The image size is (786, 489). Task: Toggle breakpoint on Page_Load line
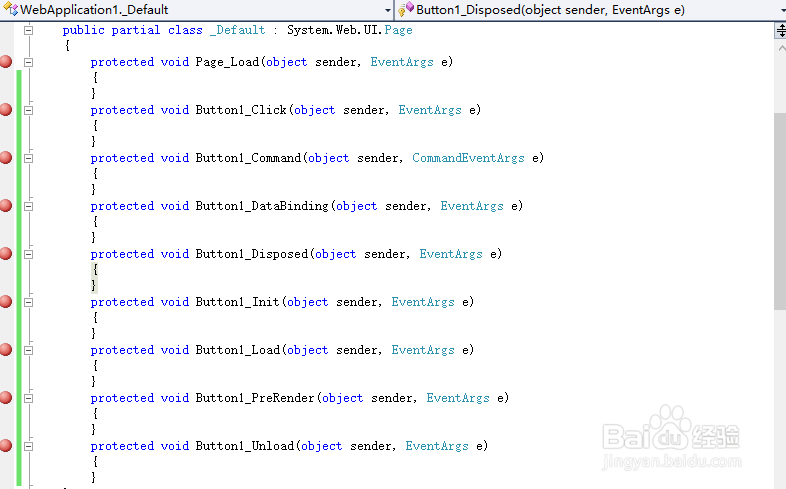coord(6,62)
